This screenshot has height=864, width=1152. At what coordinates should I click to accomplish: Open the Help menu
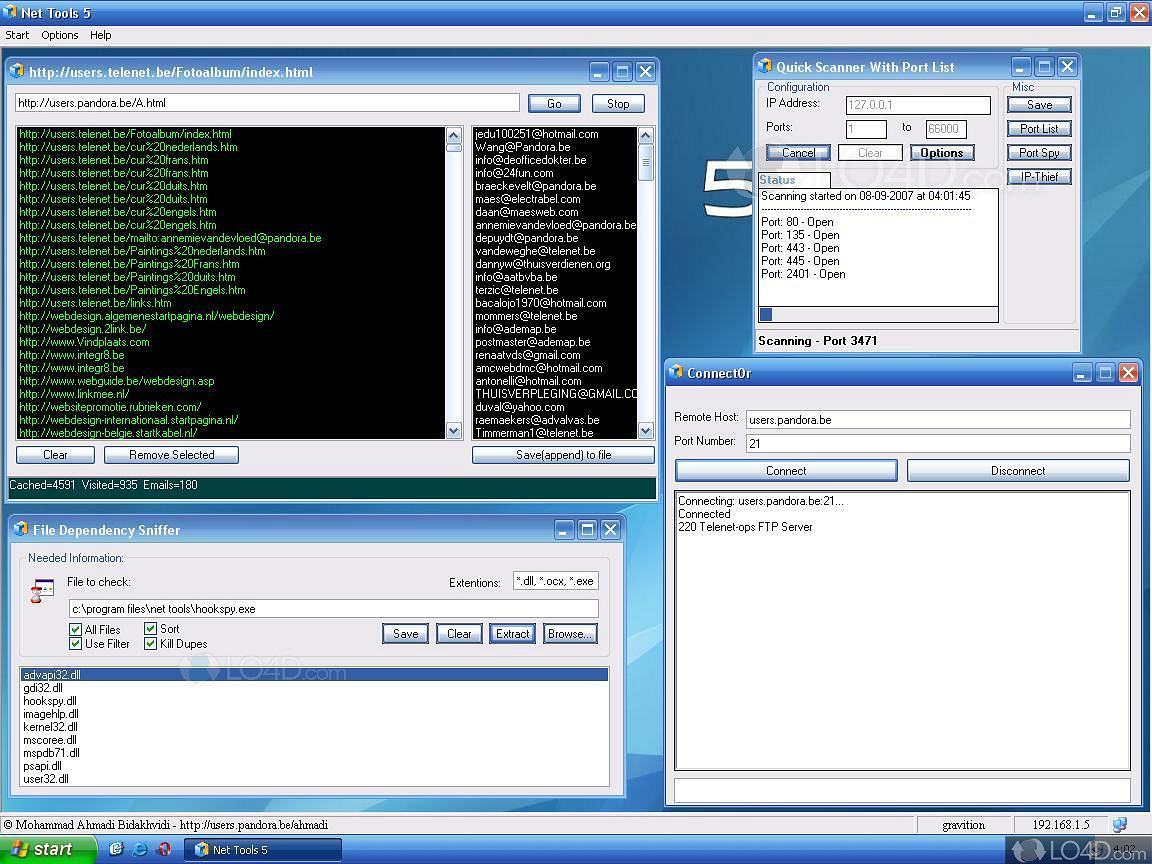pos(100,35)
